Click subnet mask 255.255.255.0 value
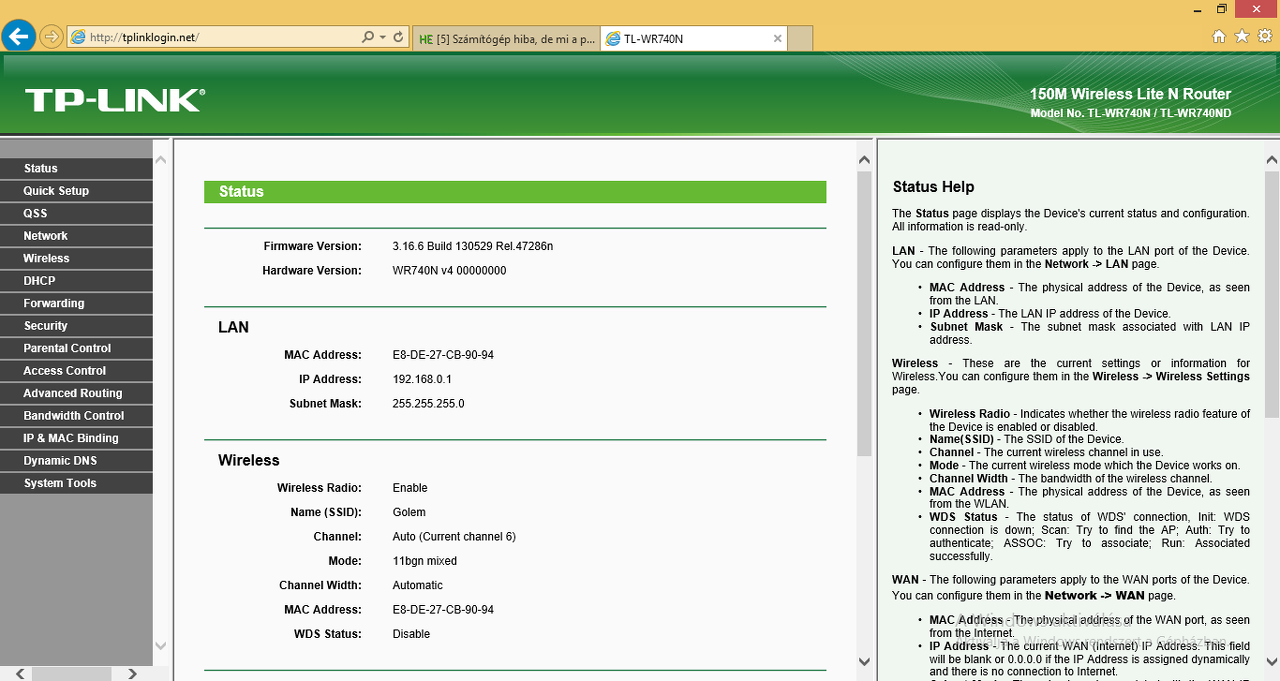The image size is (1280, 681). pyautogui.click(x=428, y=404)
